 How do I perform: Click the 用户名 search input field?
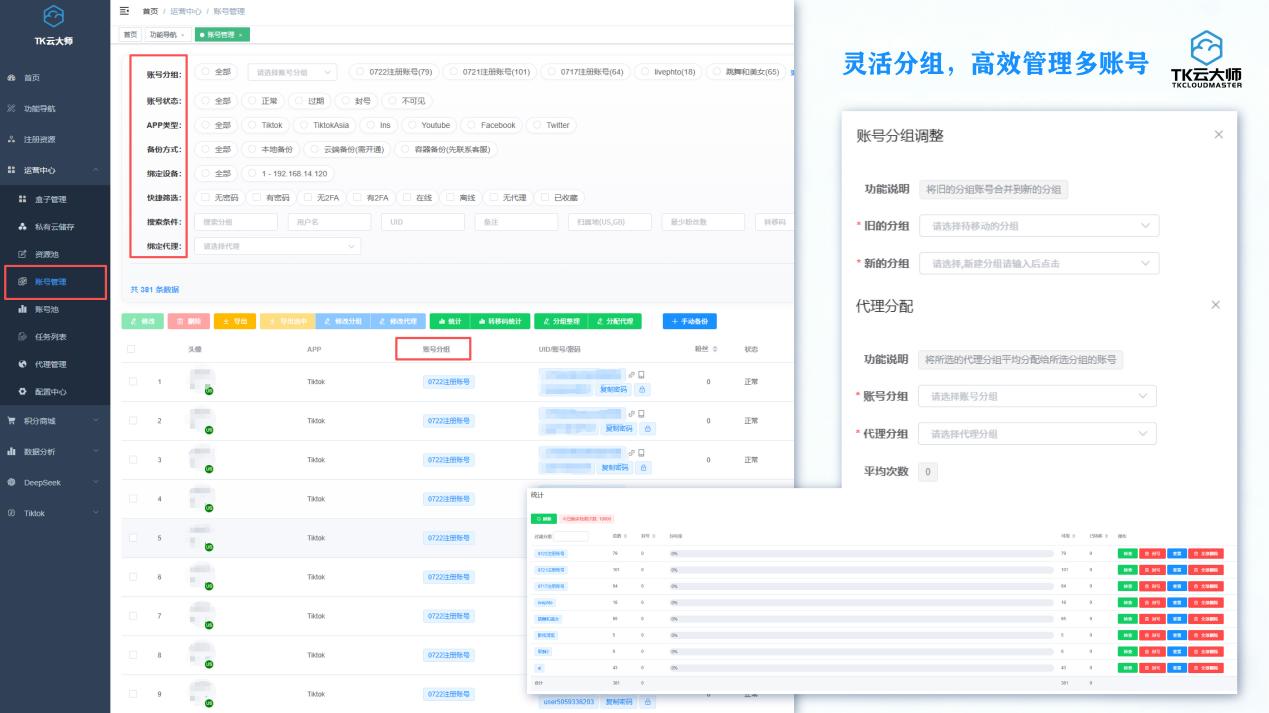point(330,221)
